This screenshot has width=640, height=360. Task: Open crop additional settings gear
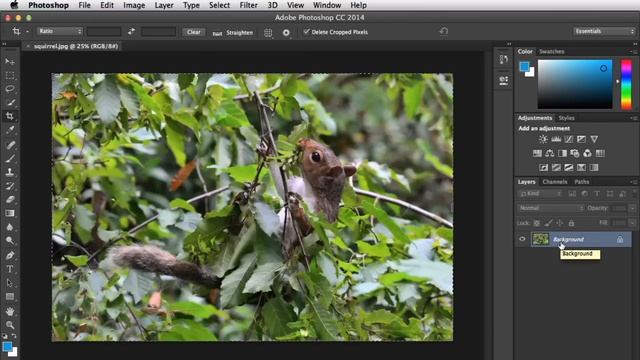[286, 33]
